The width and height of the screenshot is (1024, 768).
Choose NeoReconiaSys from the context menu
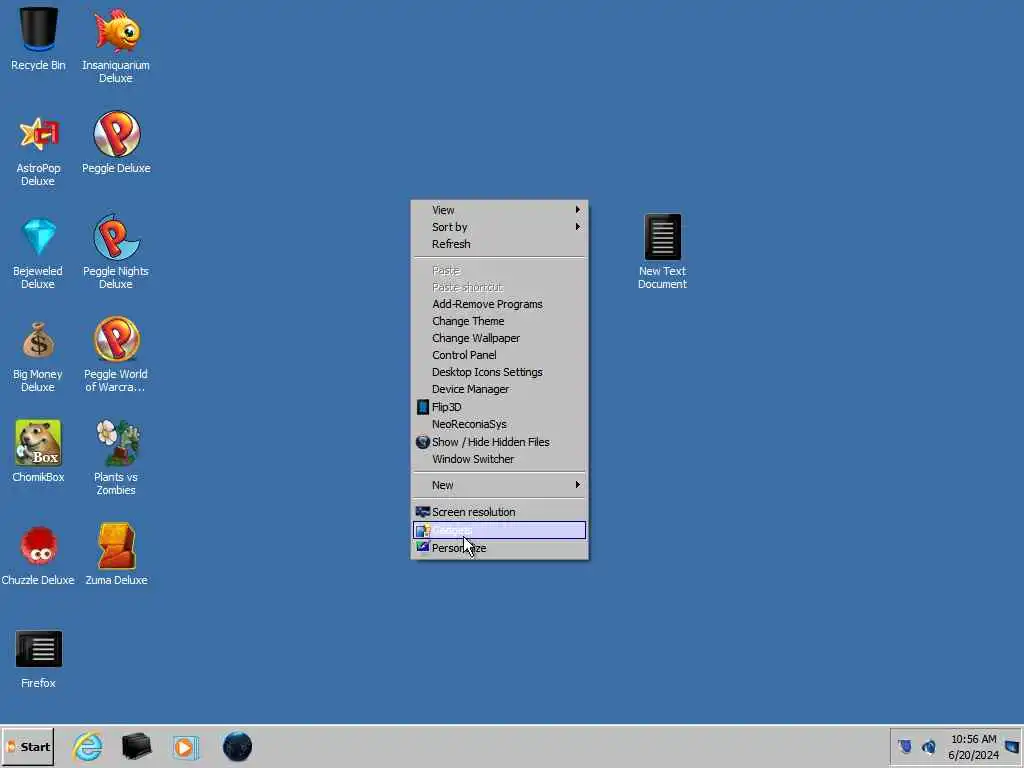click(x=500, y=424)
